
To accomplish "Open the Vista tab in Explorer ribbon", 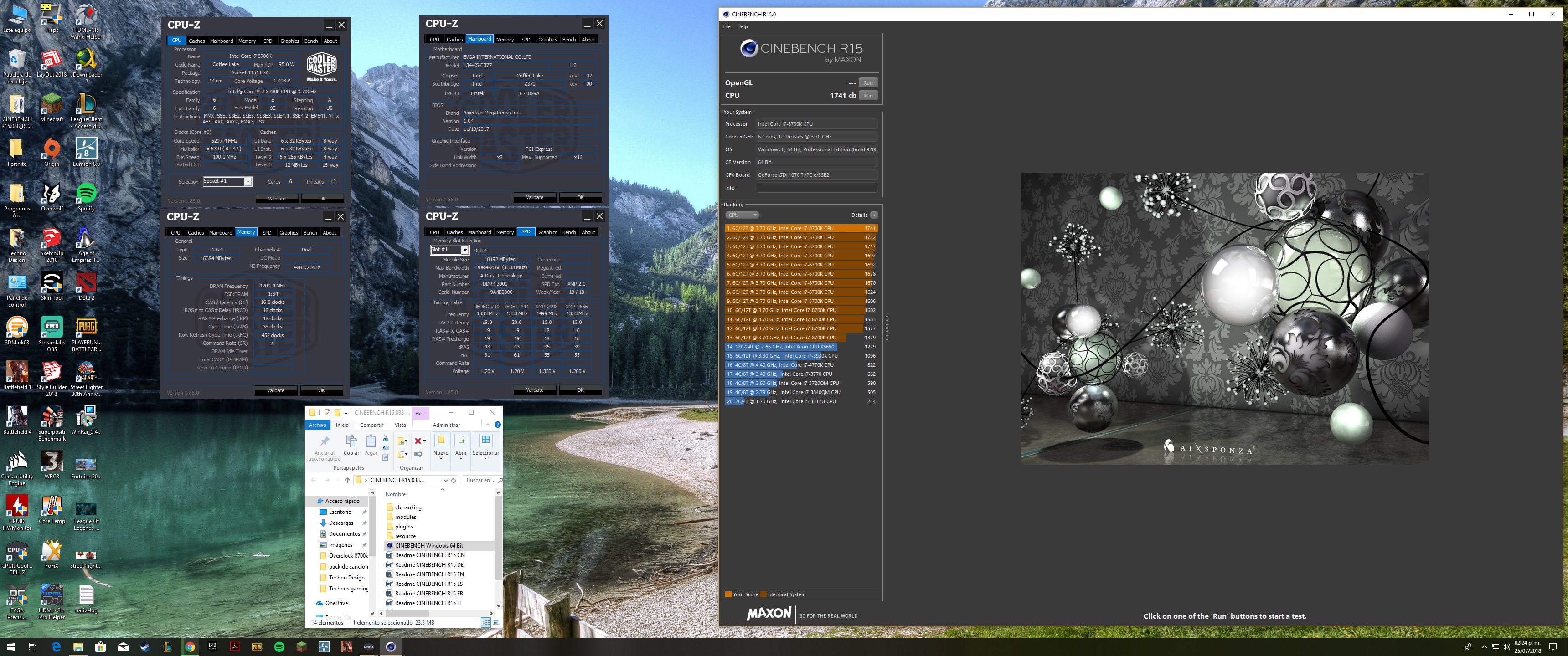I will (x=400, y=425).
